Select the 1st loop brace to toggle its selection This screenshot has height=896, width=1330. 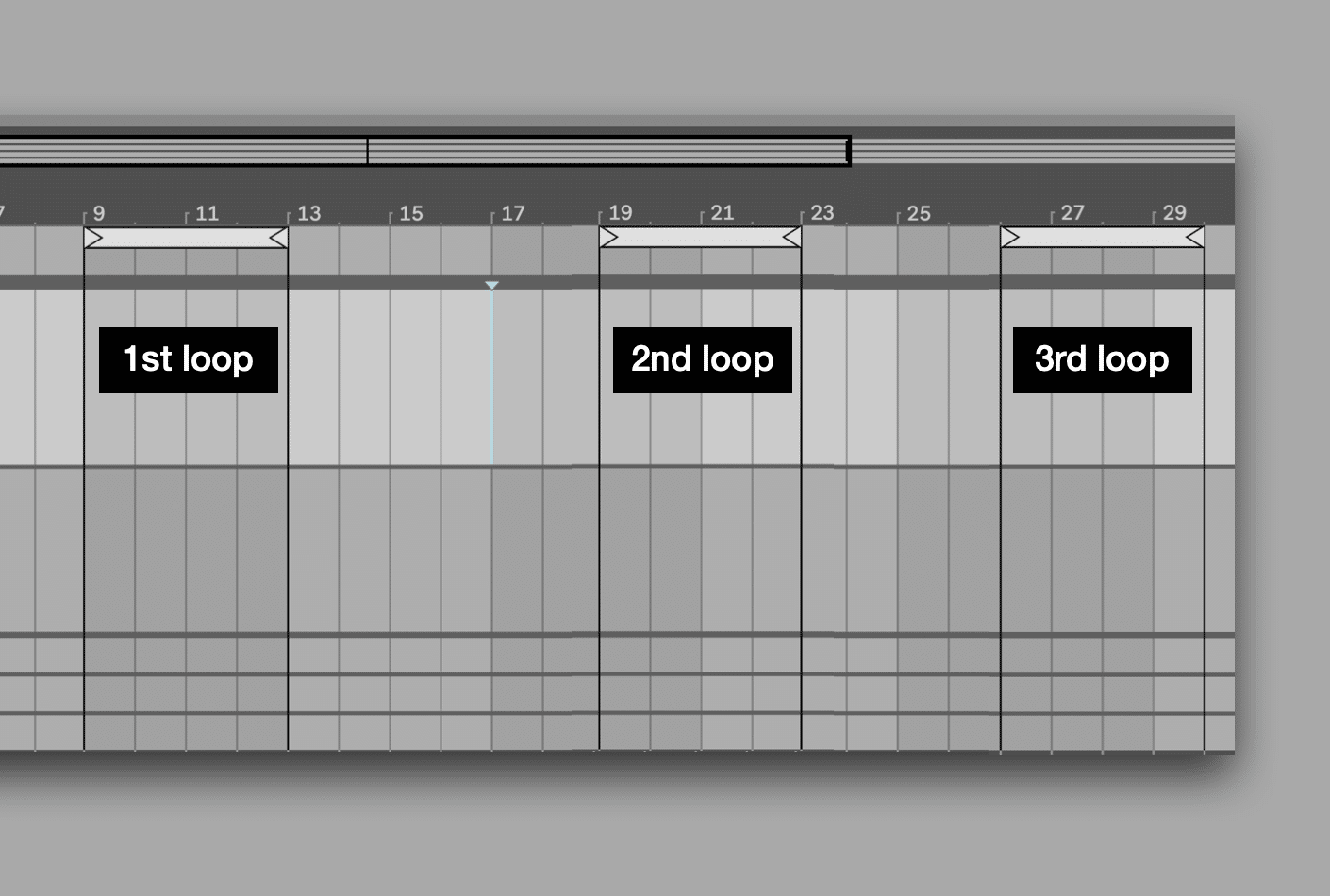(187, 238)
